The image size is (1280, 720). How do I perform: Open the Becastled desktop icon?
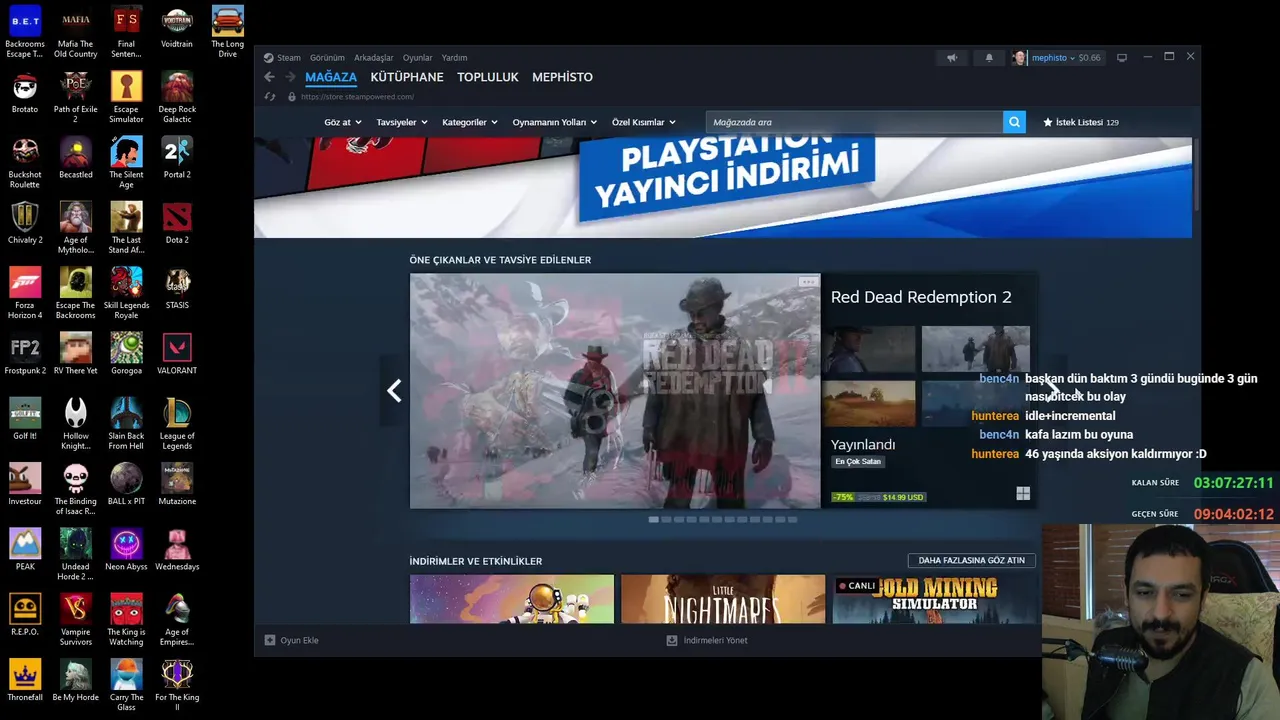(75, 158)
